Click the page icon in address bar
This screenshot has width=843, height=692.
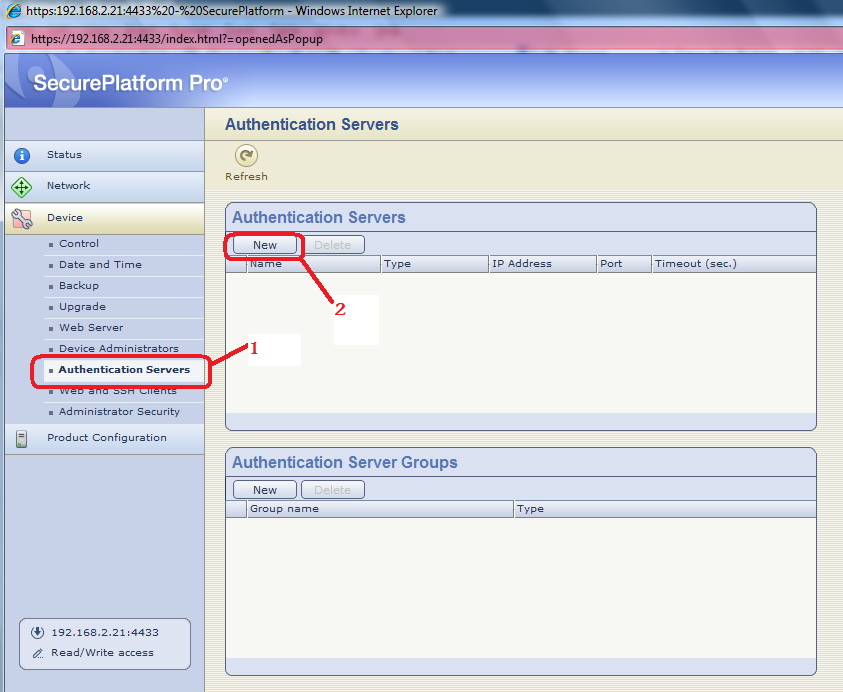tap(17, 39)
